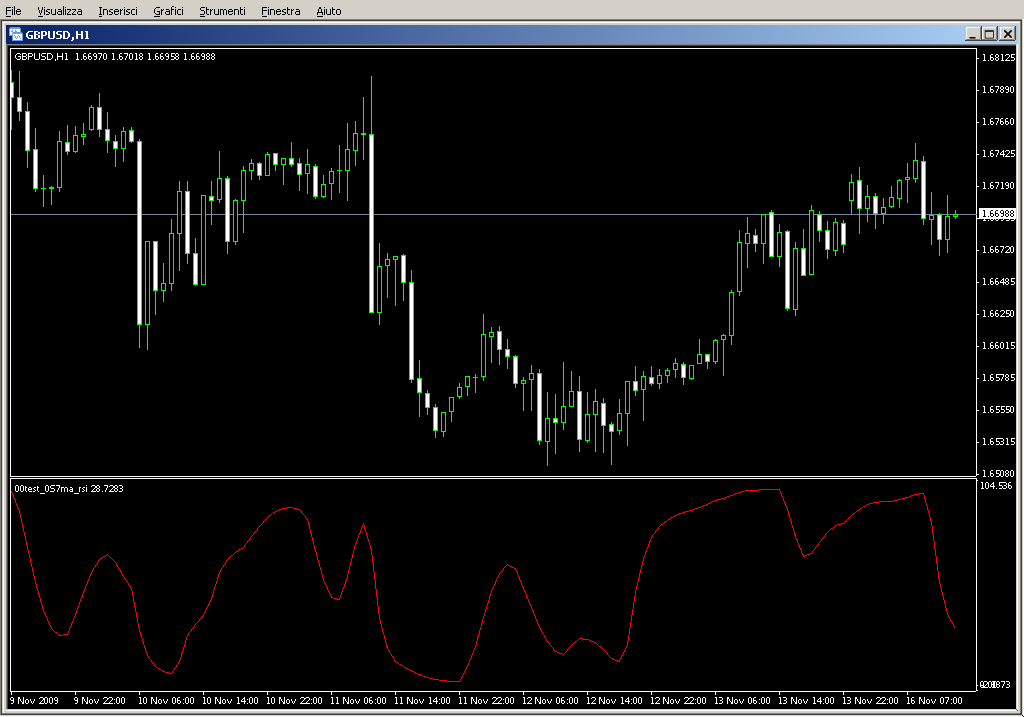
Task: Click the 12 Nov 22:00 time label
Action: [678, 701]
